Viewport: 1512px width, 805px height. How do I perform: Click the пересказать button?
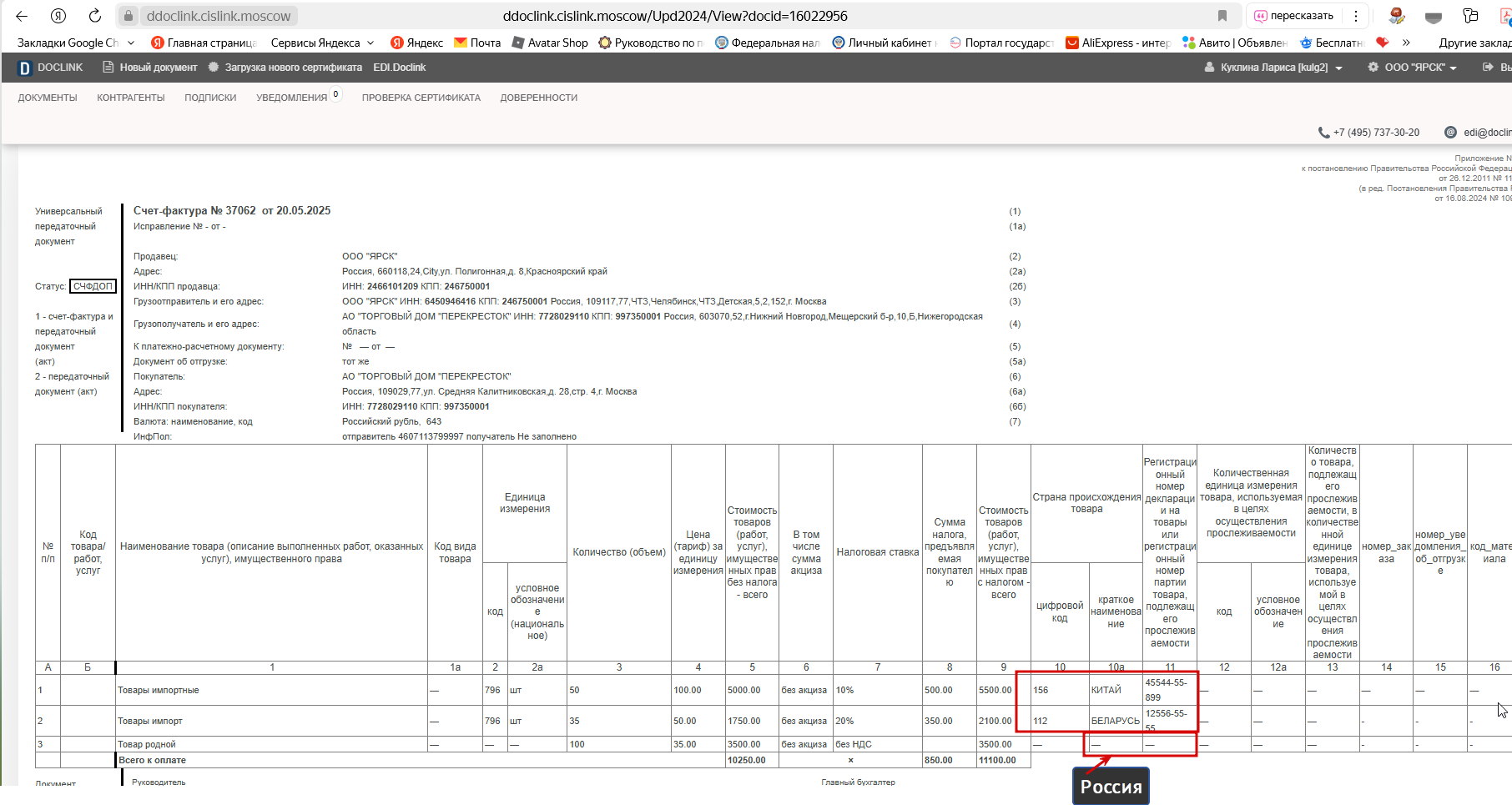point(1293,16)
